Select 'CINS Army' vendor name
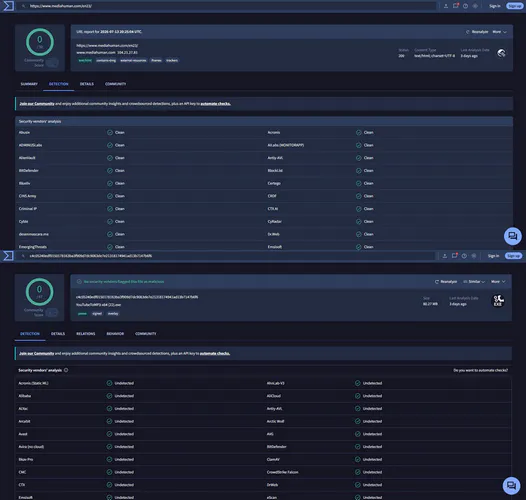Screen dimensions: 526x500 (x=28, y=196)
